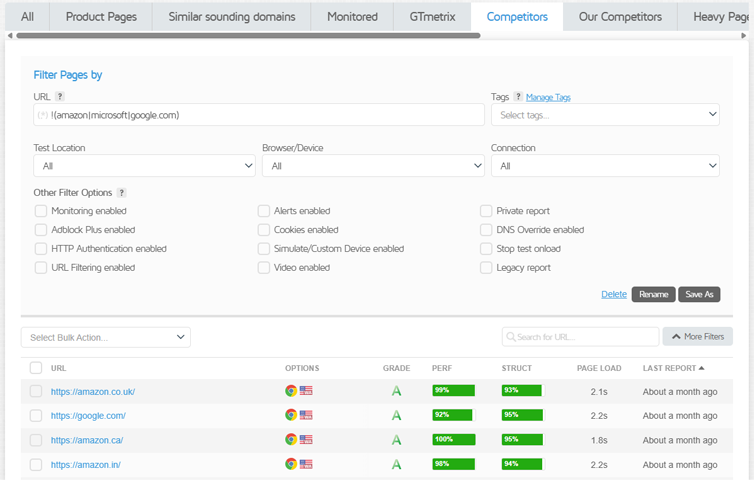Click the grade A icon for amazon.ca

(396, 440)
